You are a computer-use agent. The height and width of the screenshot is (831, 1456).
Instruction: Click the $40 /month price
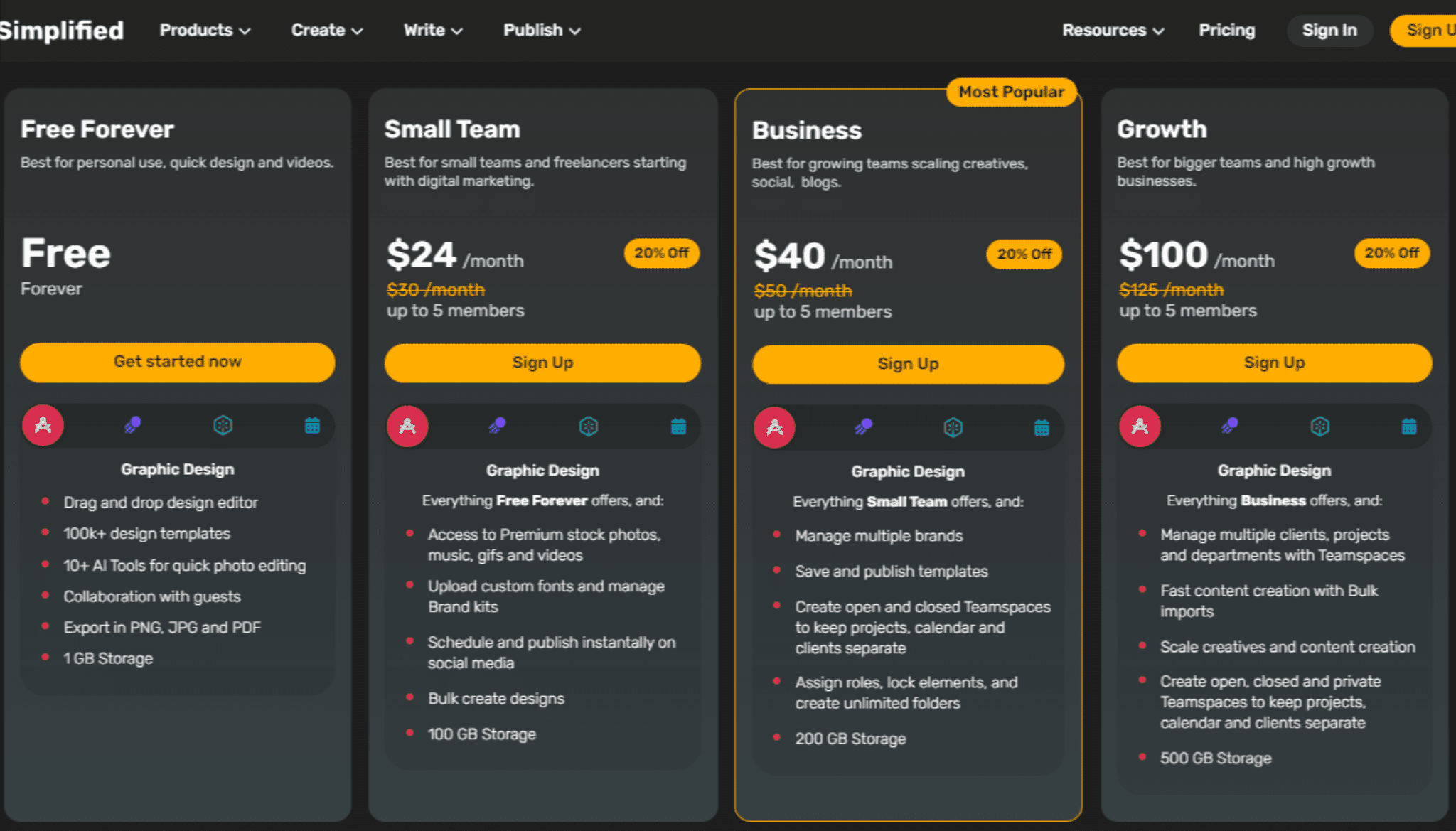click(x=823, y=256)
